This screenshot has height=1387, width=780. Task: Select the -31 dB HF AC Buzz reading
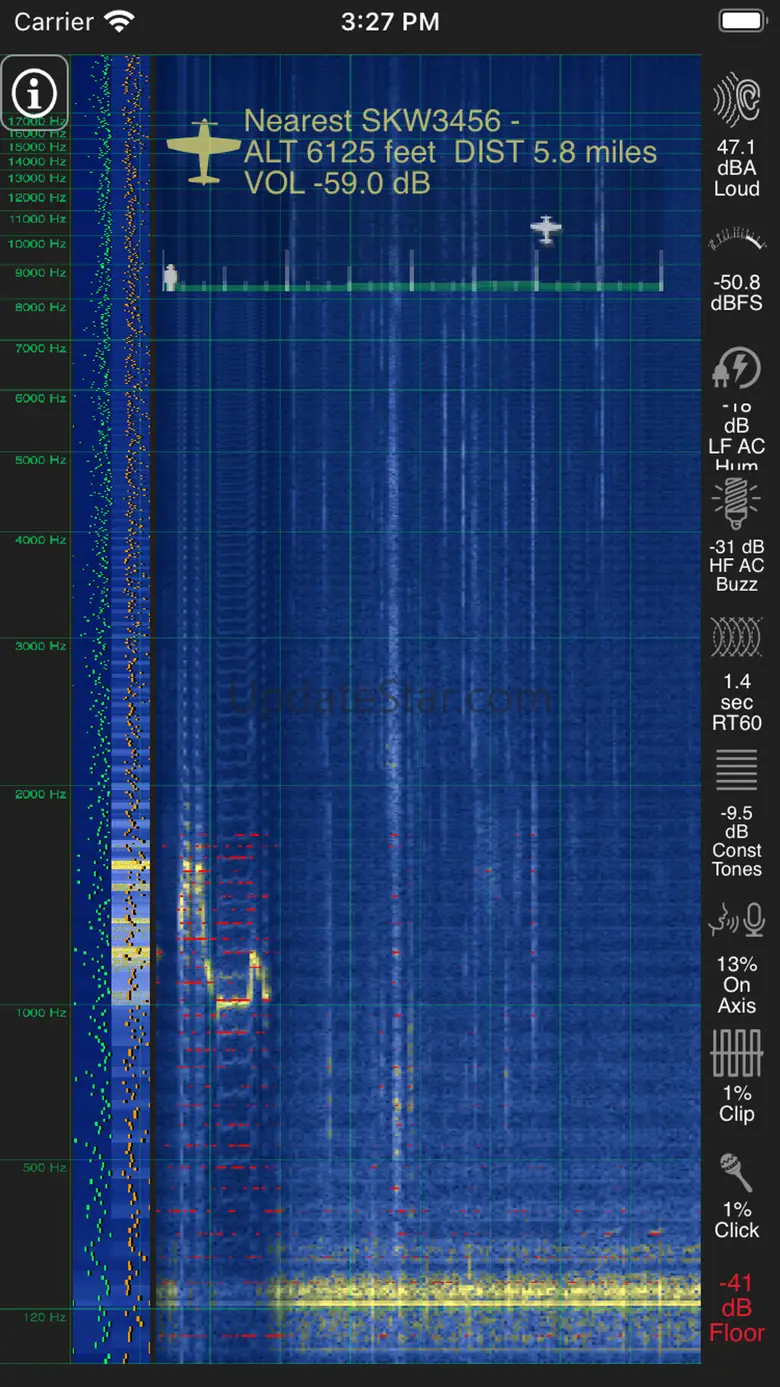736,566
